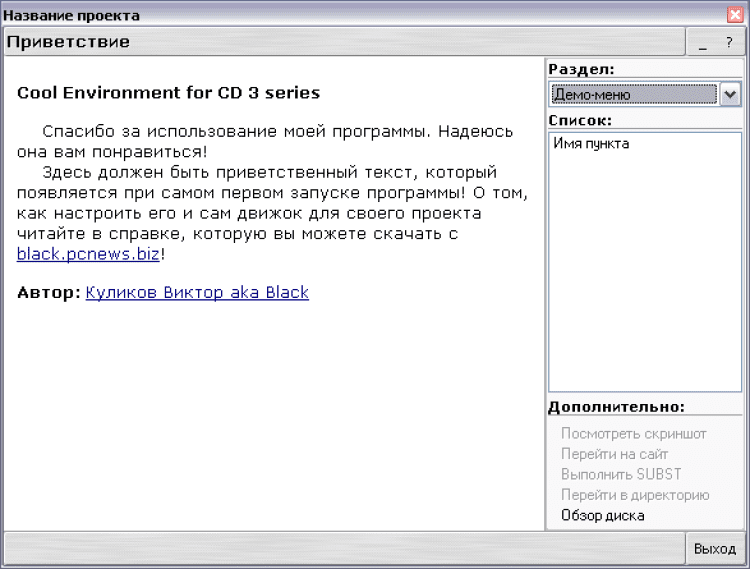Click empty space in the Список list box
Viewport: 750px width, 569px height.
(x=644, y=280)
